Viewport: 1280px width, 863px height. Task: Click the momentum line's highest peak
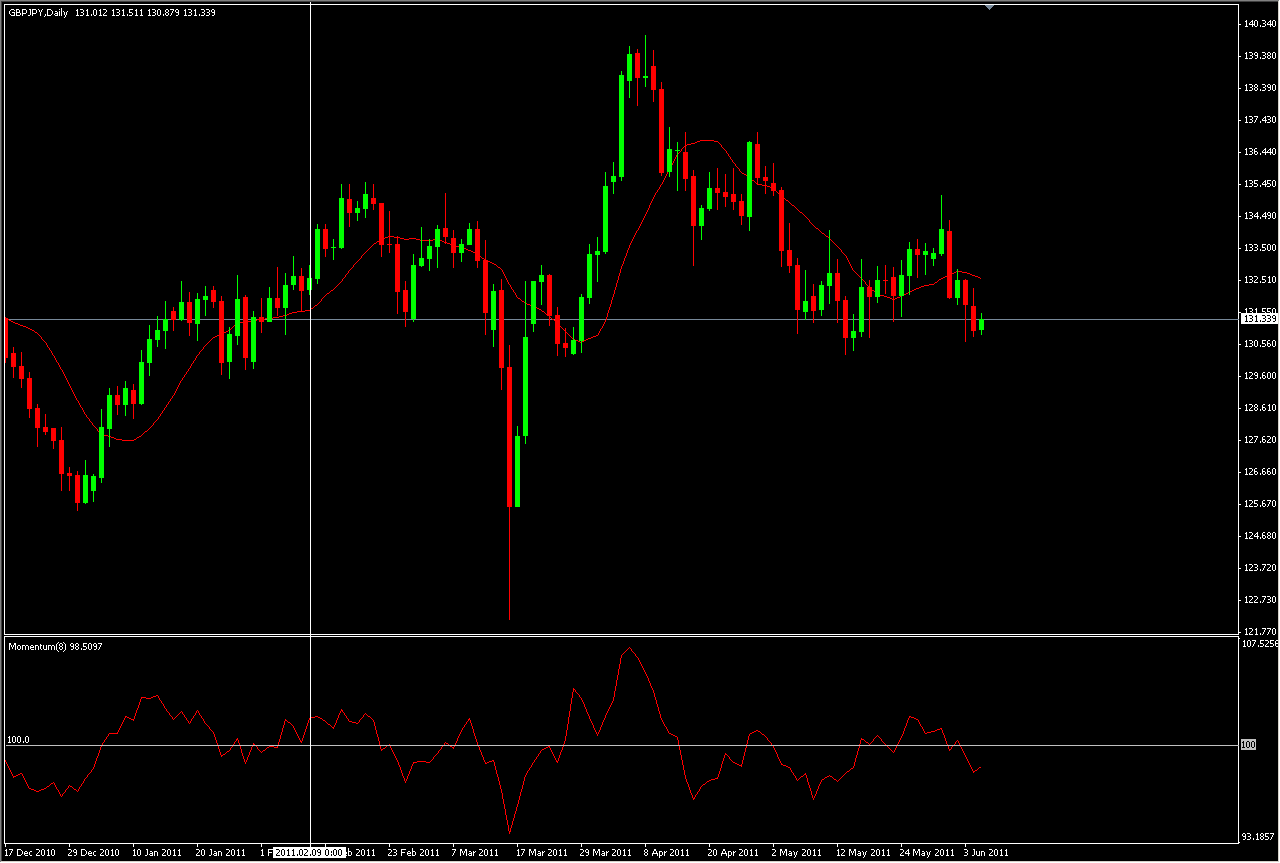click(629, 648)
